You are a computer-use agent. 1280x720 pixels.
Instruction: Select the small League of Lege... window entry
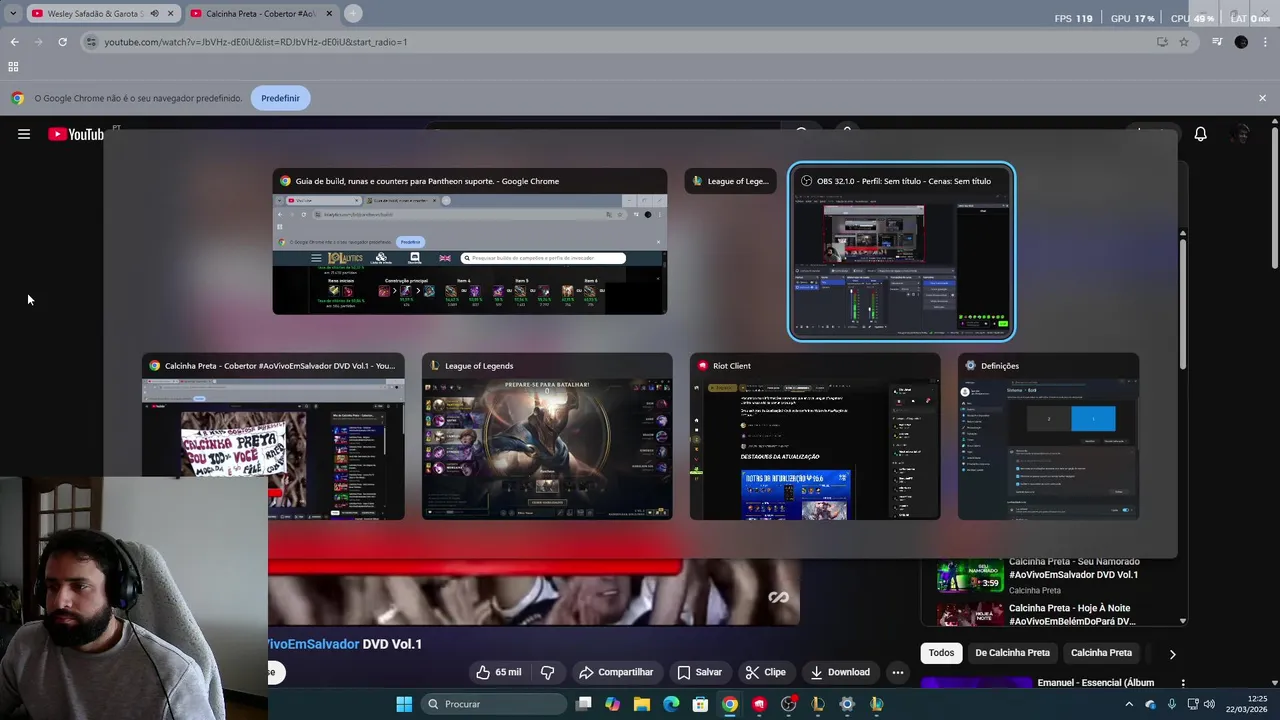730,181
